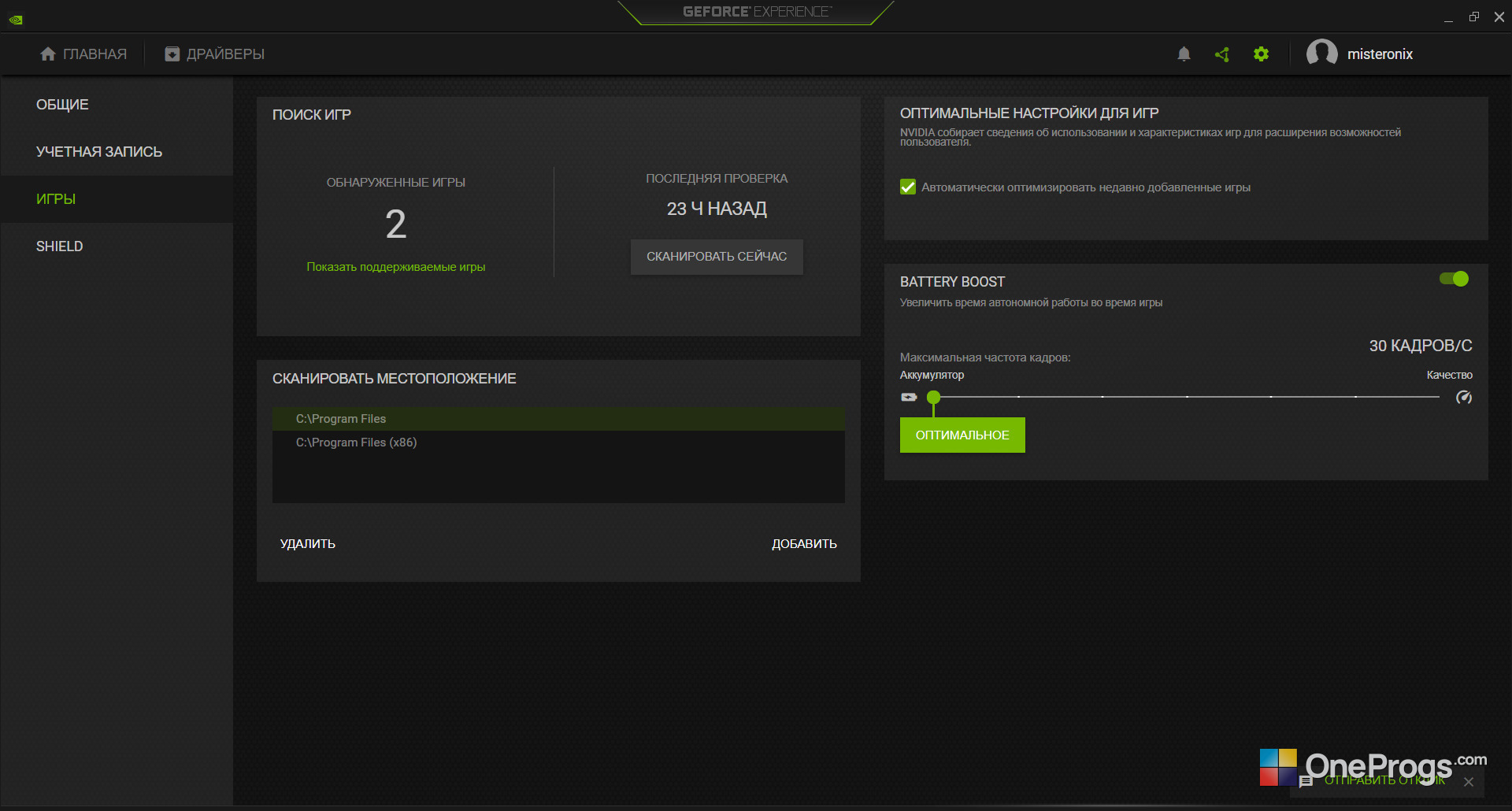The width and height of the screenshot is (1512, 811).
Task: Open the ДРАЙВЕРЫ tab
Action: (x=214, y=54)
